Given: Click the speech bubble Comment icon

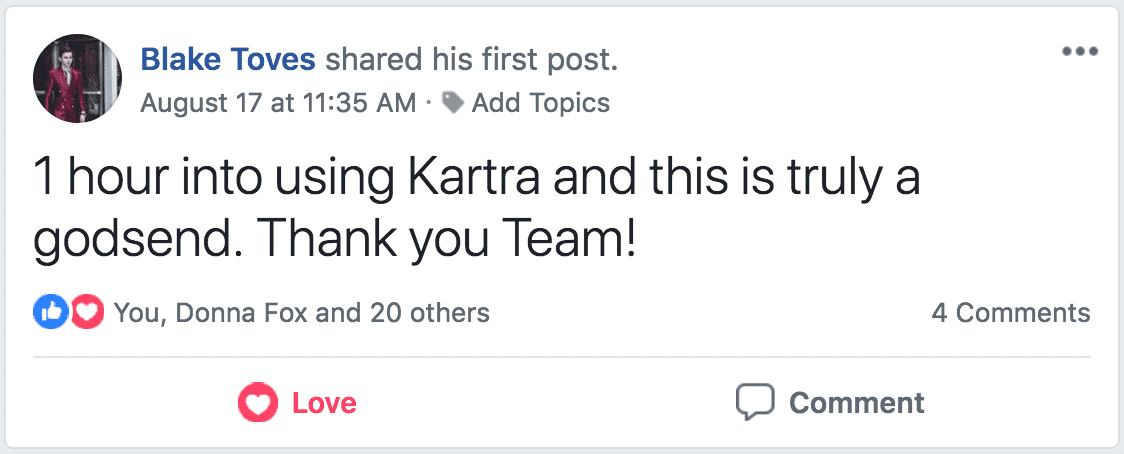Looking at the screenshot, I should click(755, 403).
